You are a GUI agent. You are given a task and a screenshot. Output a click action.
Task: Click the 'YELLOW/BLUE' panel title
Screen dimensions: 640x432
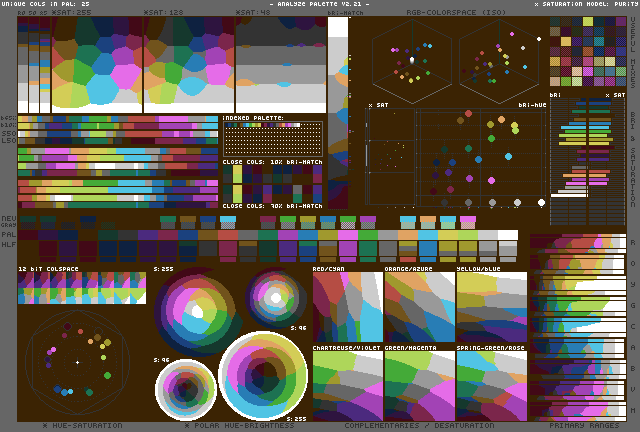point(478,269)
